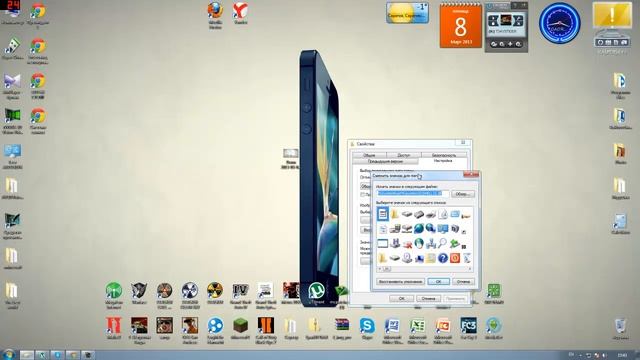Click the weather gadget on desktop
Image resolution: width=640 pixels, height=360 pixels.
pos(407,13)
